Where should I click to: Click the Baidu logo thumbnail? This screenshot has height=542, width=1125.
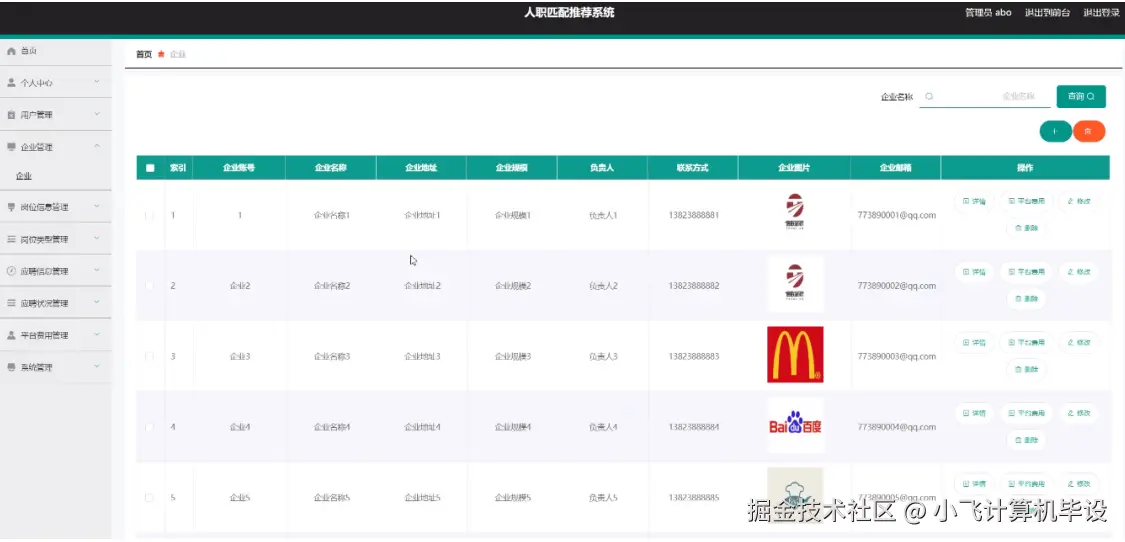coord(795,426)
